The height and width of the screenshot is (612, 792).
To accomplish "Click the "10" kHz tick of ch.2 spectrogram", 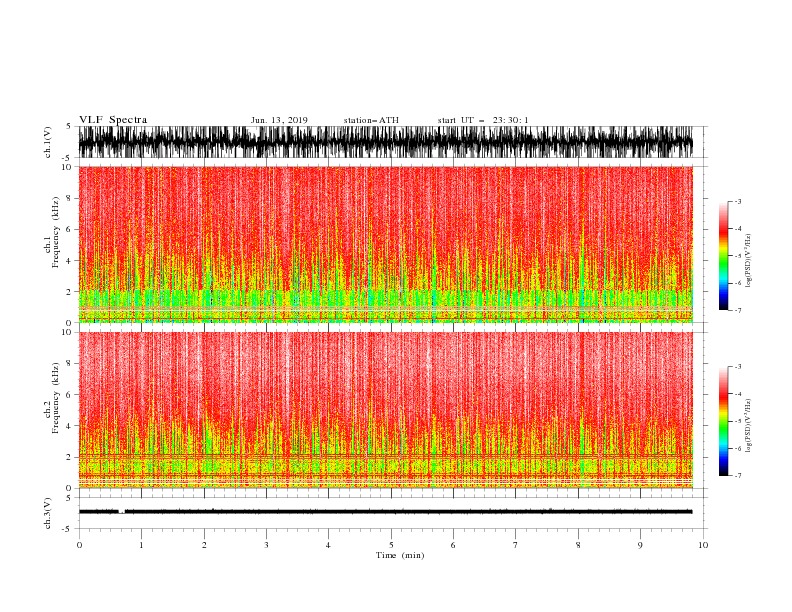I will (67, 332).
